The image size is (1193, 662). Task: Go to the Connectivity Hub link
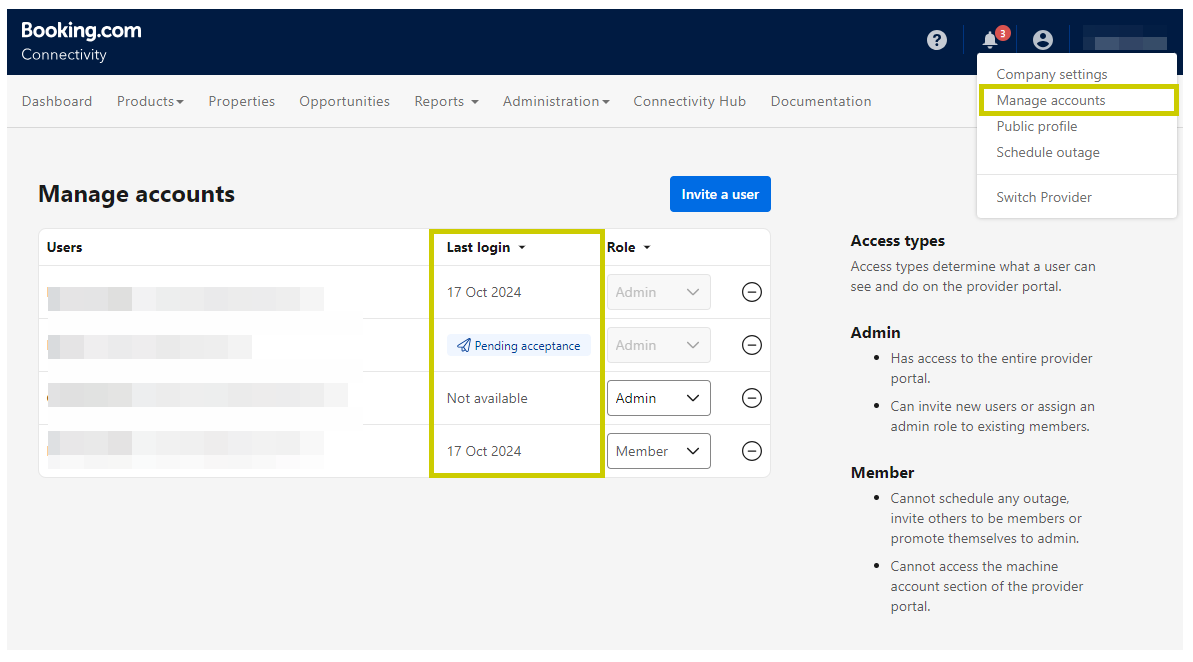[689, 101]
